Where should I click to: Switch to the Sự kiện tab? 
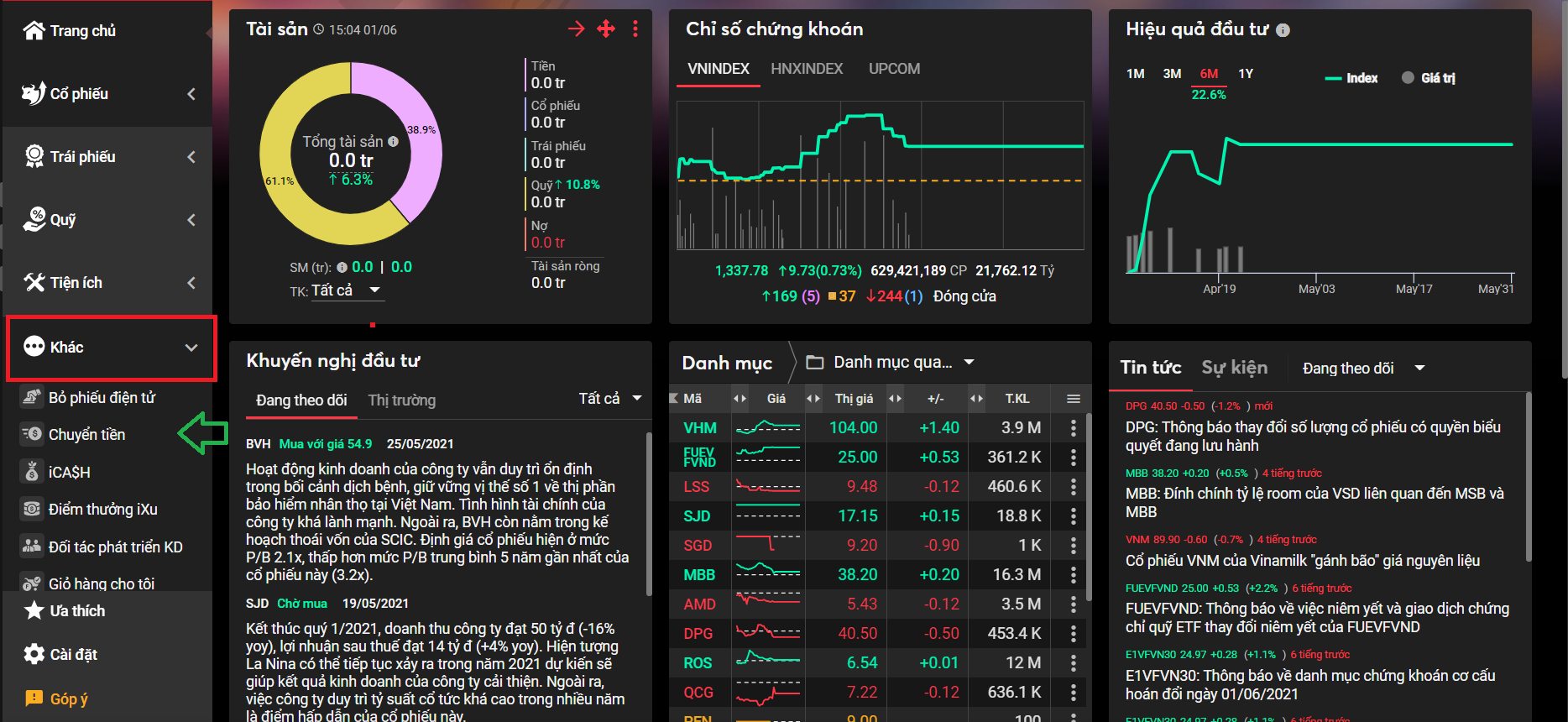(1234, 368)
